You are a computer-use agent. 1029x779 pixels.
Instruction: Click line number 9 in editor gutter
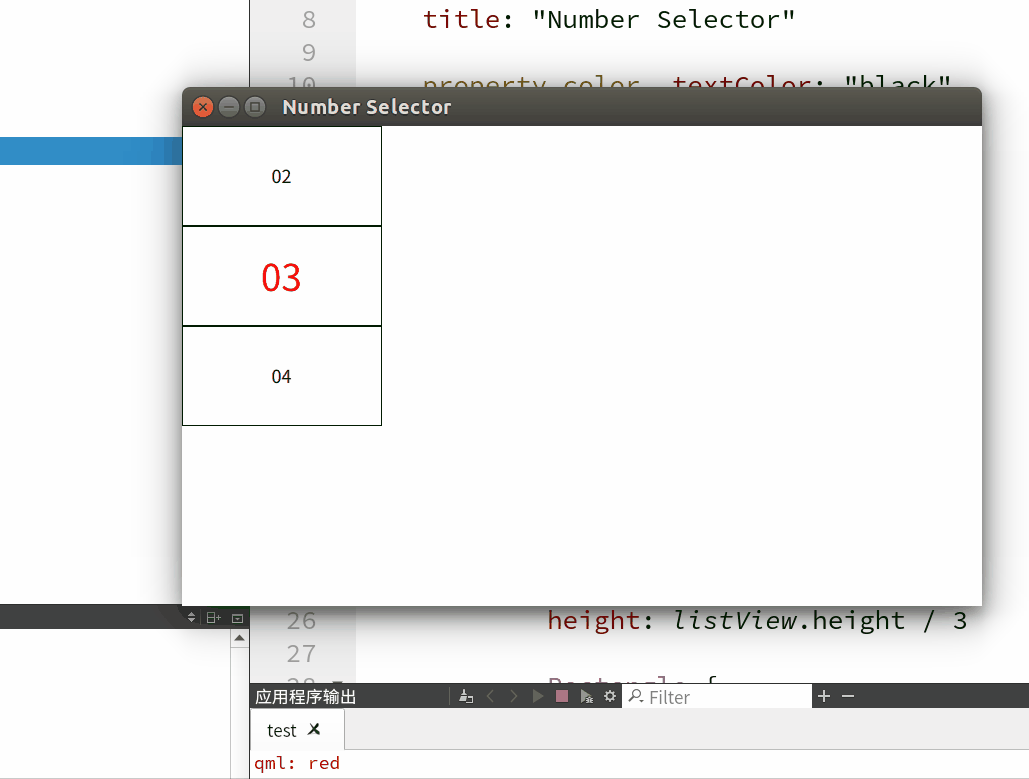[x=309, y=53]
